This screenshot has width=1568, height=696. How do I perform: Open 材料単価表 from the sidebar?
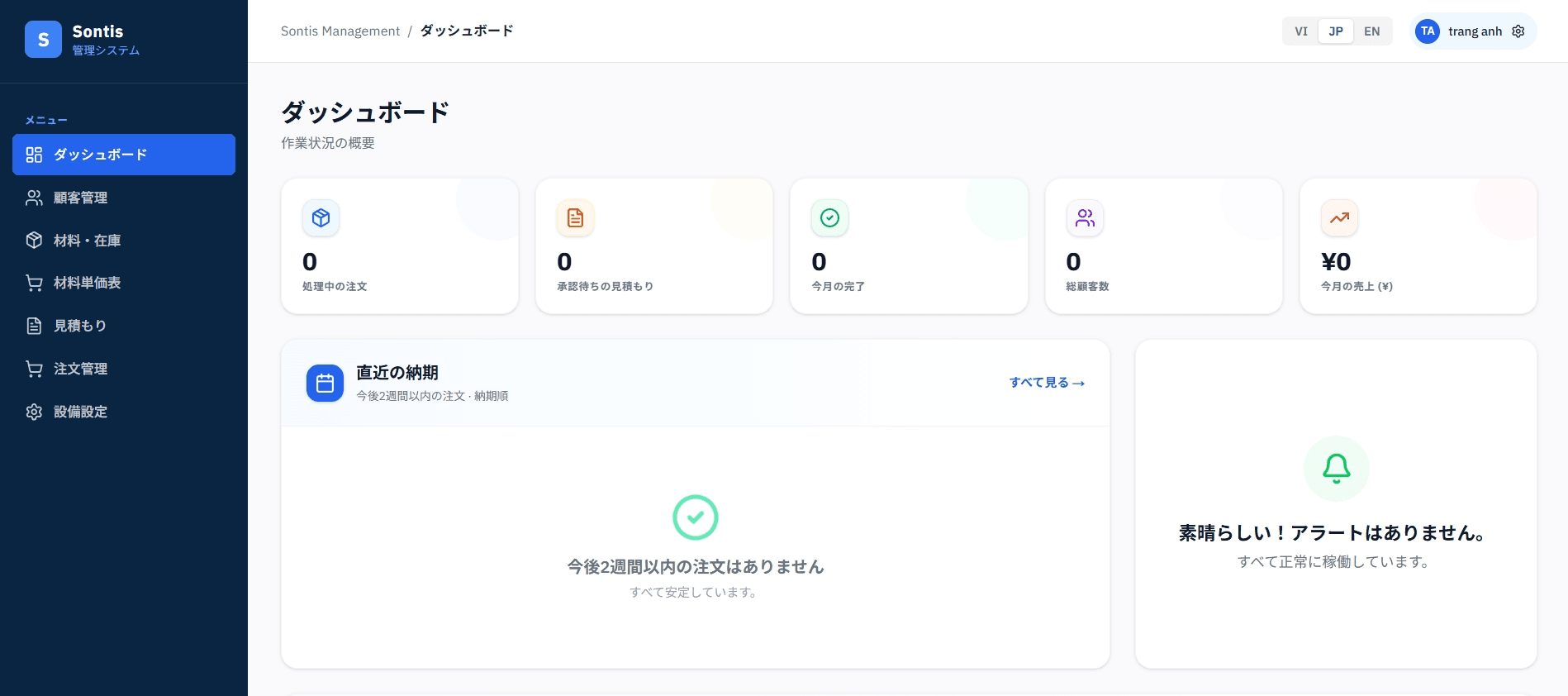pyautogui.click(x=124, y=283)
